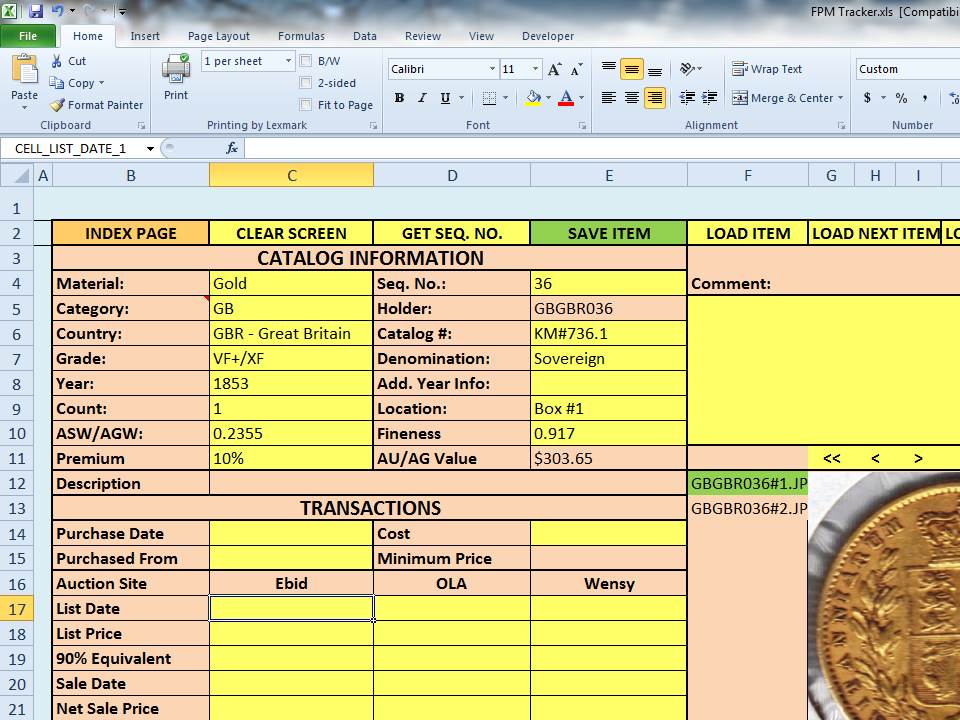This screenshot has width=960, height=720.
Task: Click the center text alignment icon
Action: tap(631, 98)
